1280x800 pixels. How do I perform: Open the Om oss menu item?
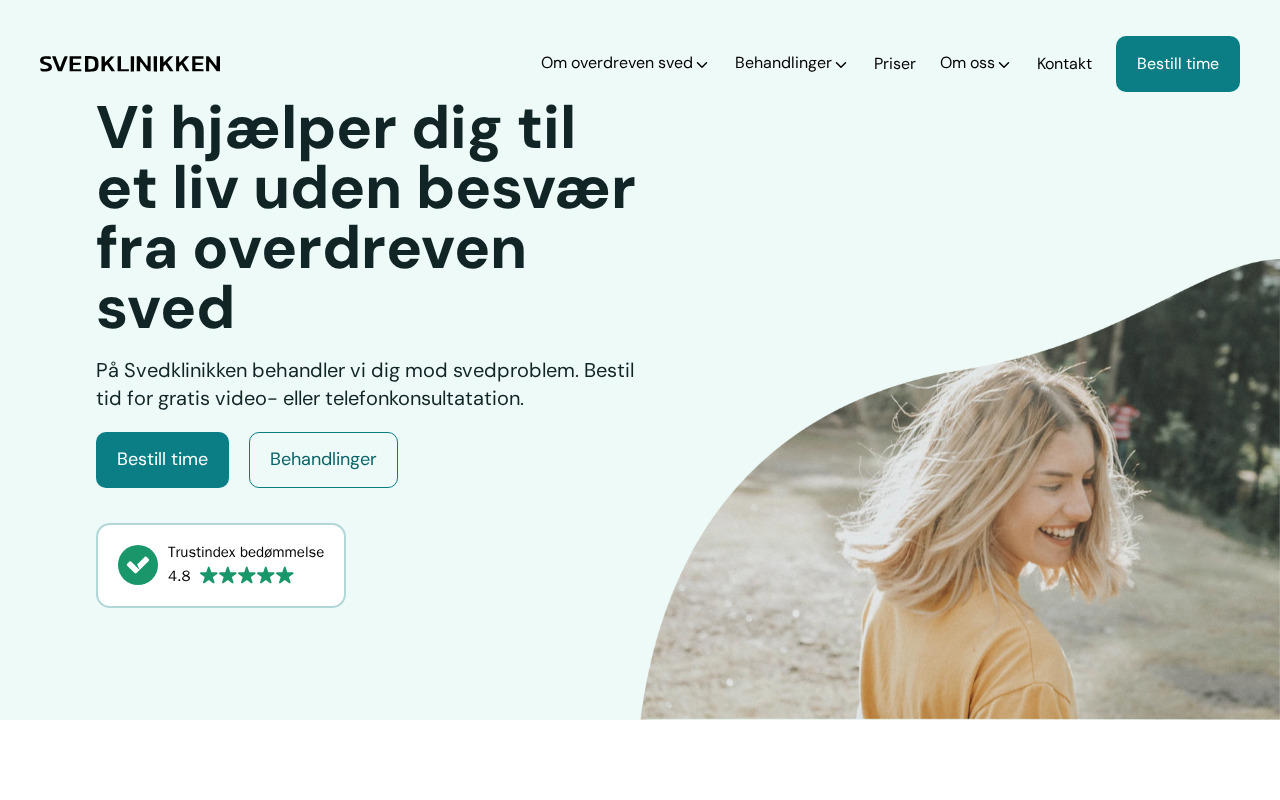(967, 63)
